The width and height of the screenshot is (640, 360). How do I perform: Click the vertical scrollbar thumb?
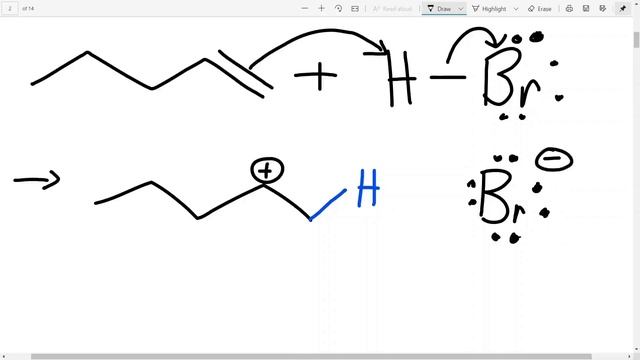pyautogui.click(x=636, y=40)
